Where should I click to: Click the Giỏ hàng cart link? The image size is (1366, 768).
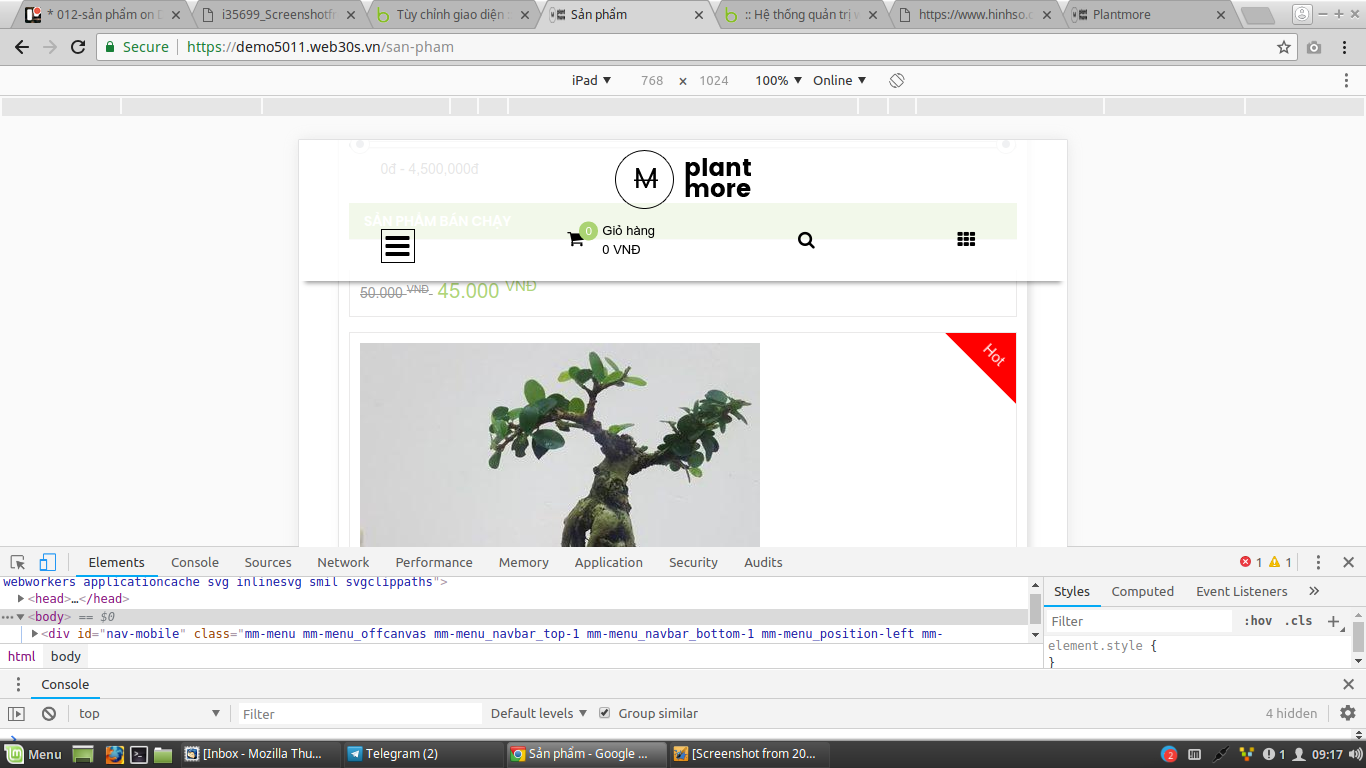pyautogui.click(x=628, y=230)
